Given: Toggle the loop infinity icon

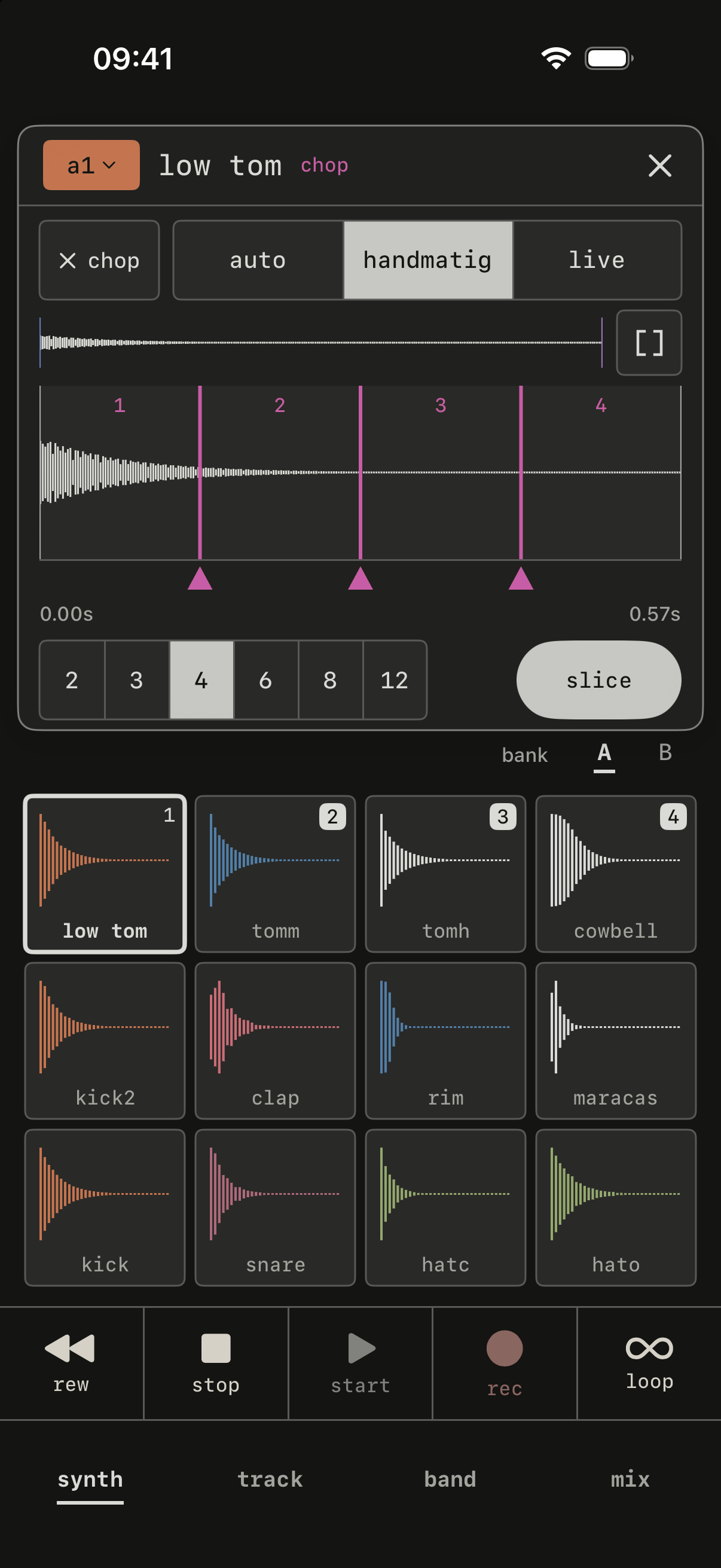Looking at the screenshot, I should [649, 1348].
